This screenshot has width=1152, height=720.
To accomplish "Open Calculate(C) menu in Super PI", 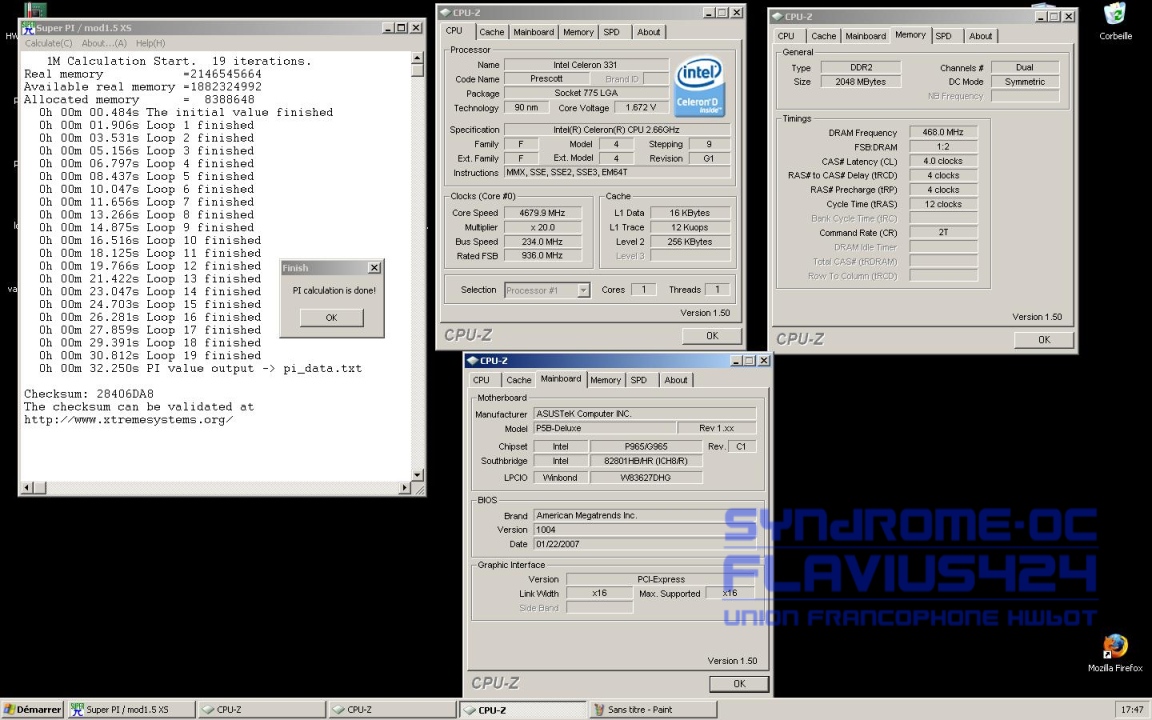I will pyautogui.click(x=48, y=43).
